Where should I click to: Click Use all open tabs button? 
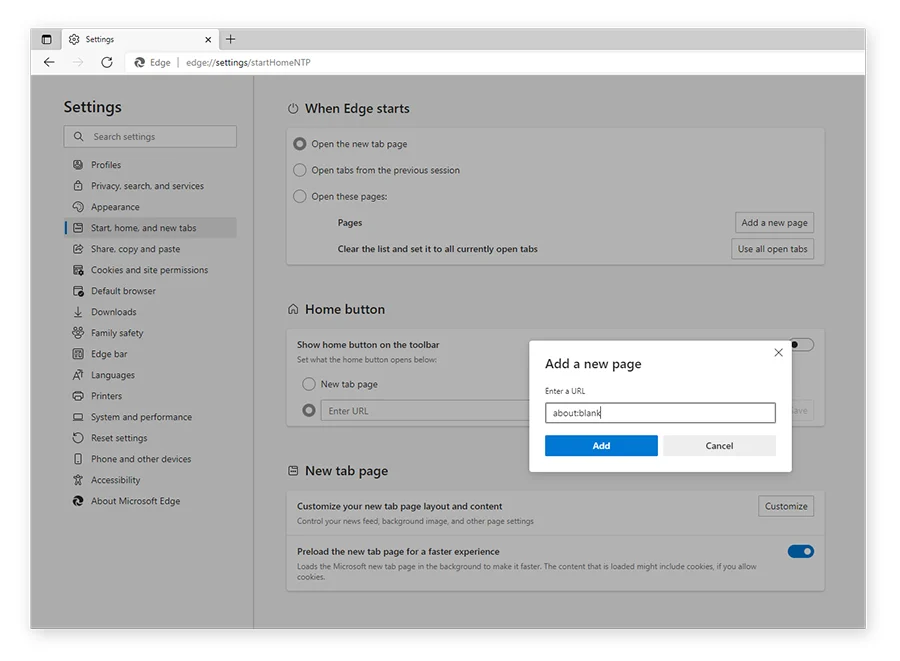click(x=773, y=249)
